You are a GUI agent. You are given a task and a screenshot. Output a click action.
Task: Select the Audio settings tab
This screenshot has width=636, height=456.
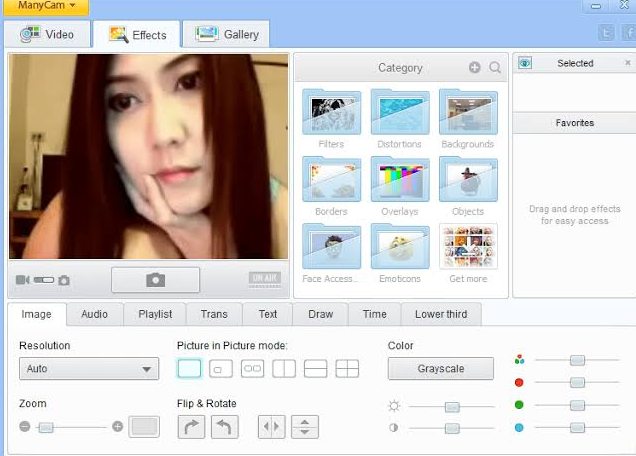pos(95,314)
